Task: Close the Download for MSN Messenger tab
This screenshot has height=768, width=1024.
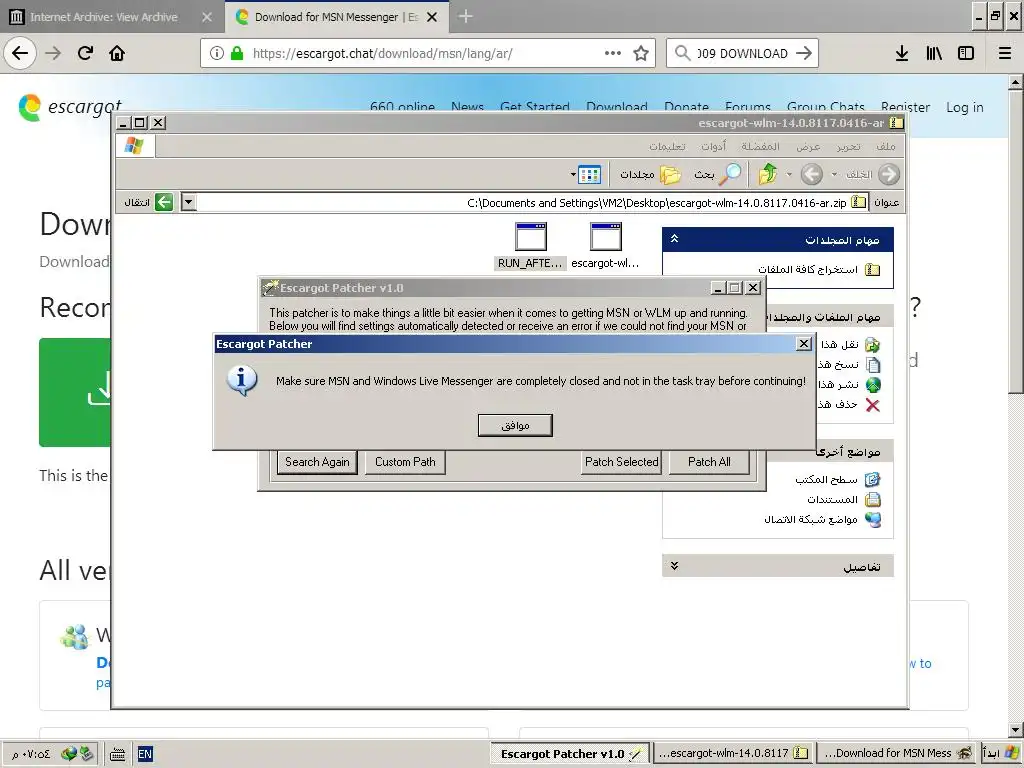Action: tap(432, 17)
